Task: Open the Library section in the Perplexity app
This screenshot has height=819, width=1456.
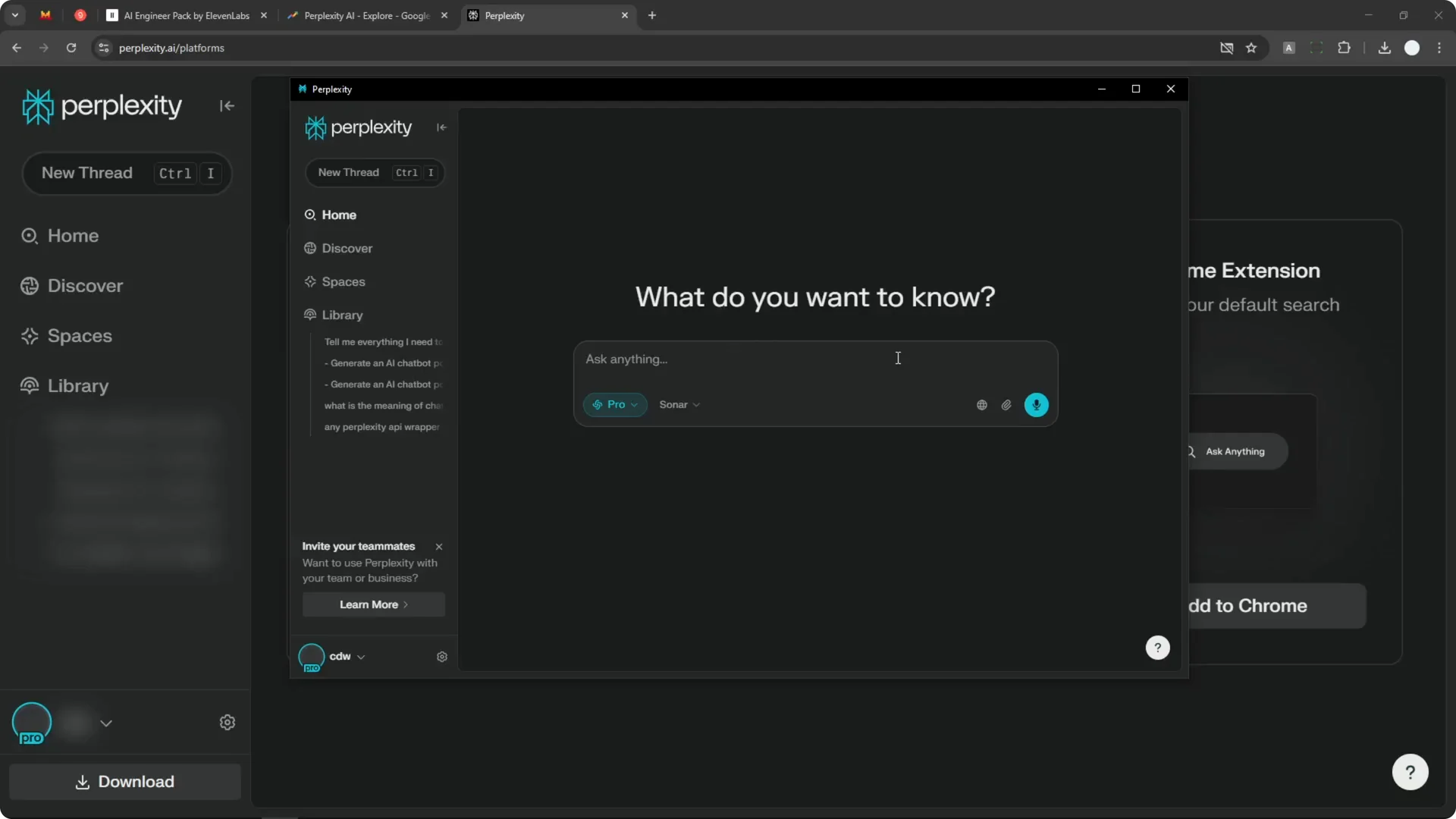Action: point(309,315)
